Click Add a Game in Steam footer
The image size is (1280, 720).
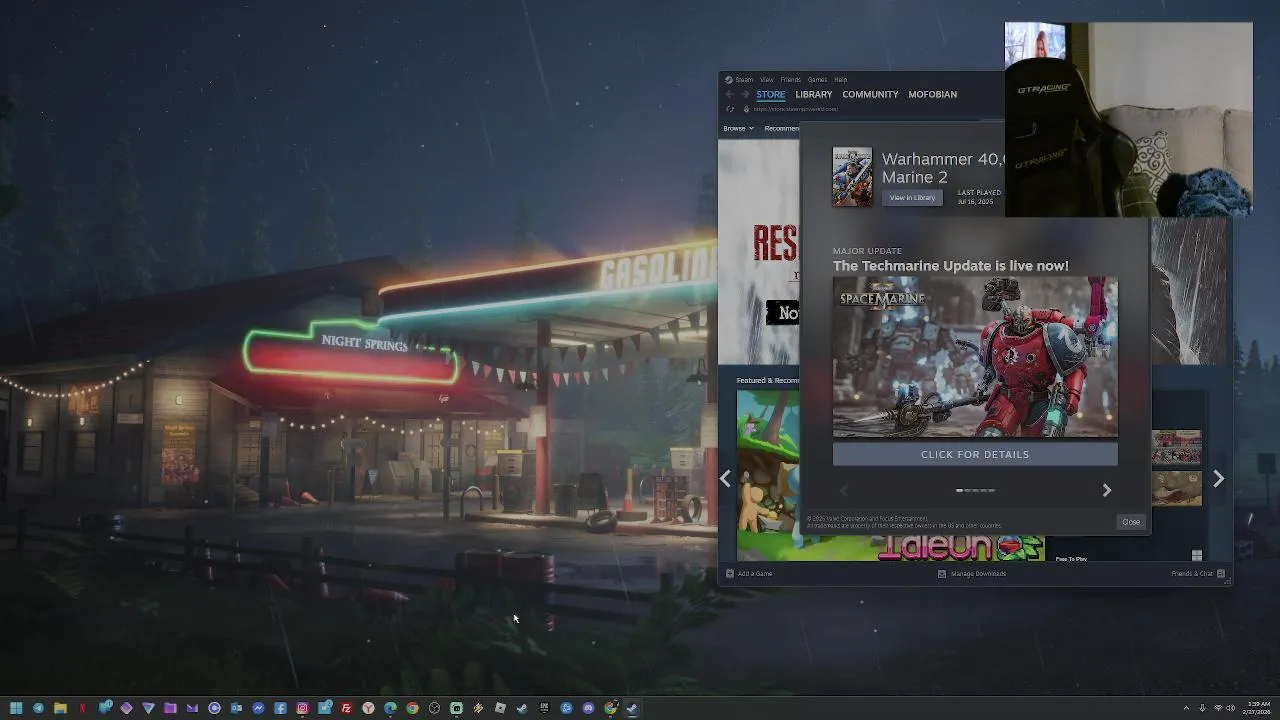click(749, 574)
